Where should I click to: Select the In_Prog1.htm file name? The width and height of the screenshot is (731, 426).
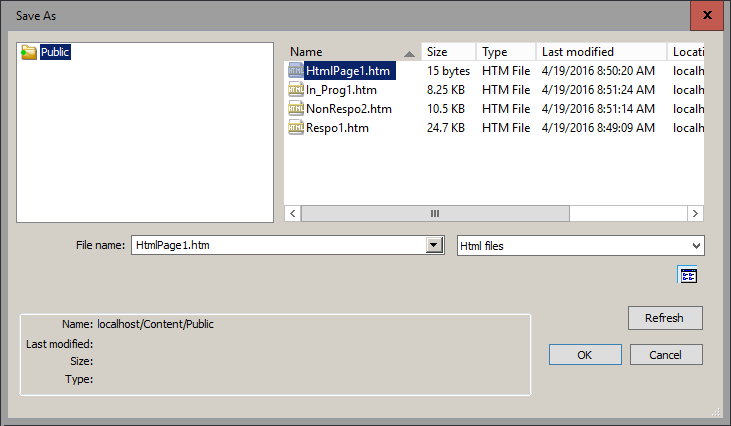(341, 90)
